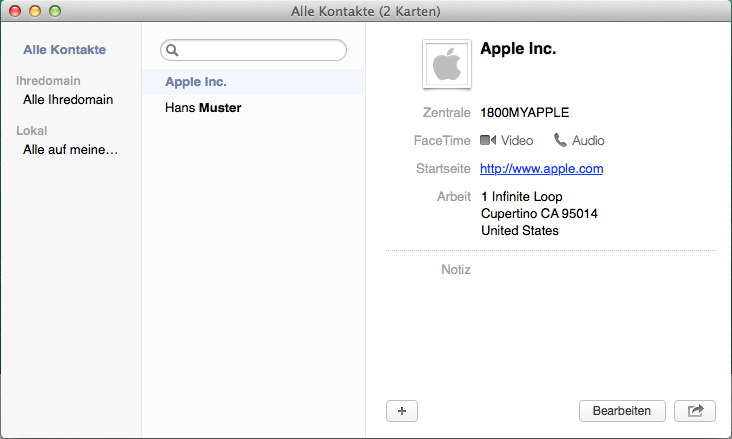Image resolution: width=732 pixels, height=439 pixels.
Task: Click the Apple logo contact picture
Action: [x=447, y=64]
